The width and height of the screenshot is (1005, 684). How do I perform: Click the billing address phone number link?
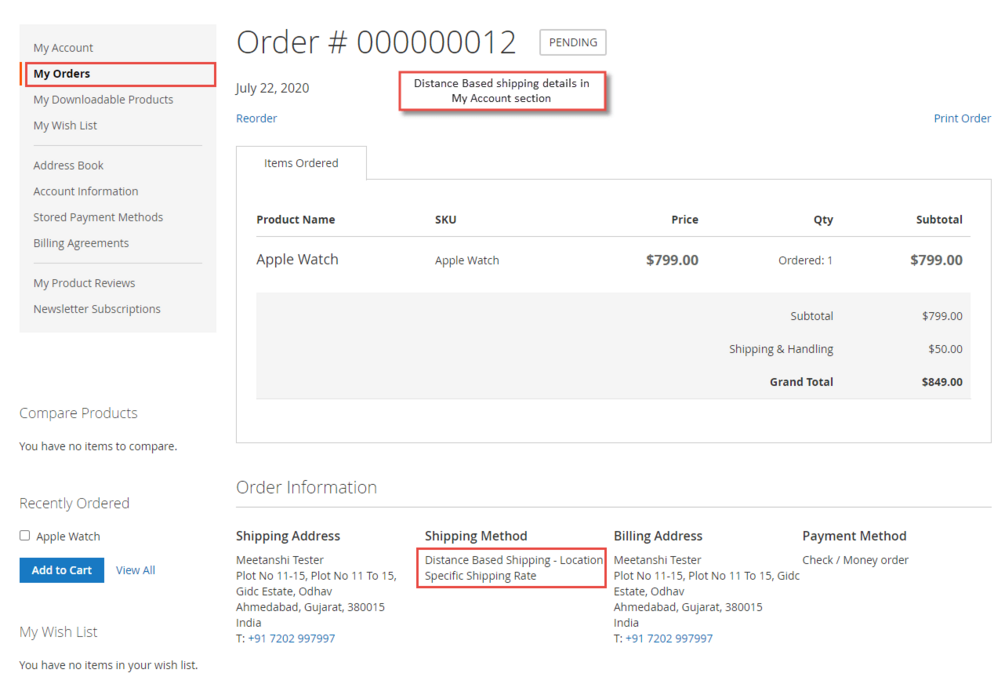[x=669, y=638]
